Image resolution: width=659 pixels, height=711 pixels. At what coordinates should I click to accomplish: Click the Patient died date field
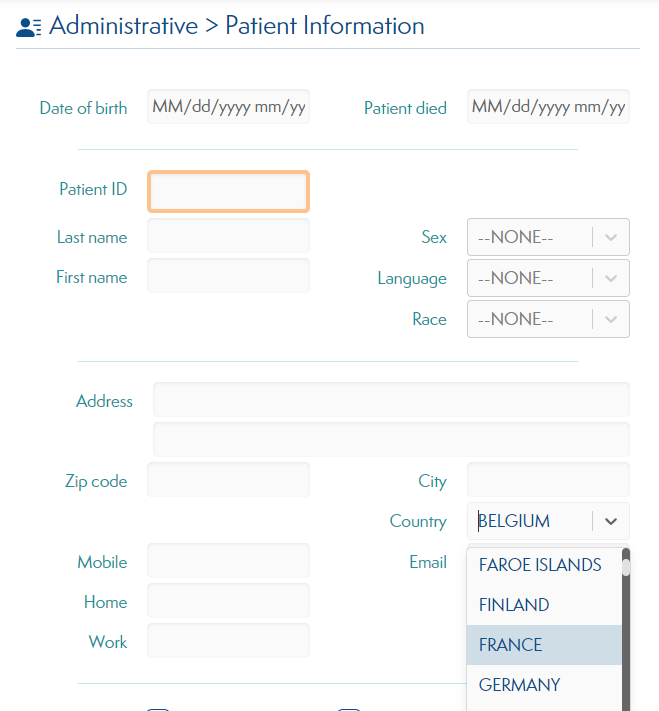[x=548, y=107]
